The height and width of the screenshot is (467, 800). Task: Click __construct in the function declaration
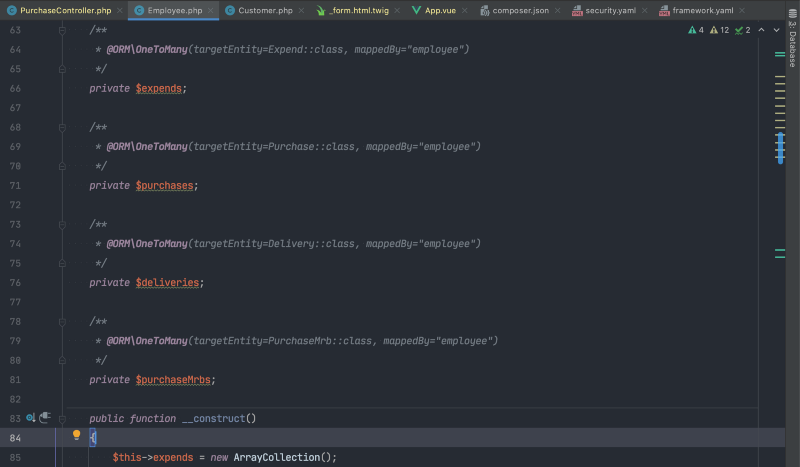[213, 419]
